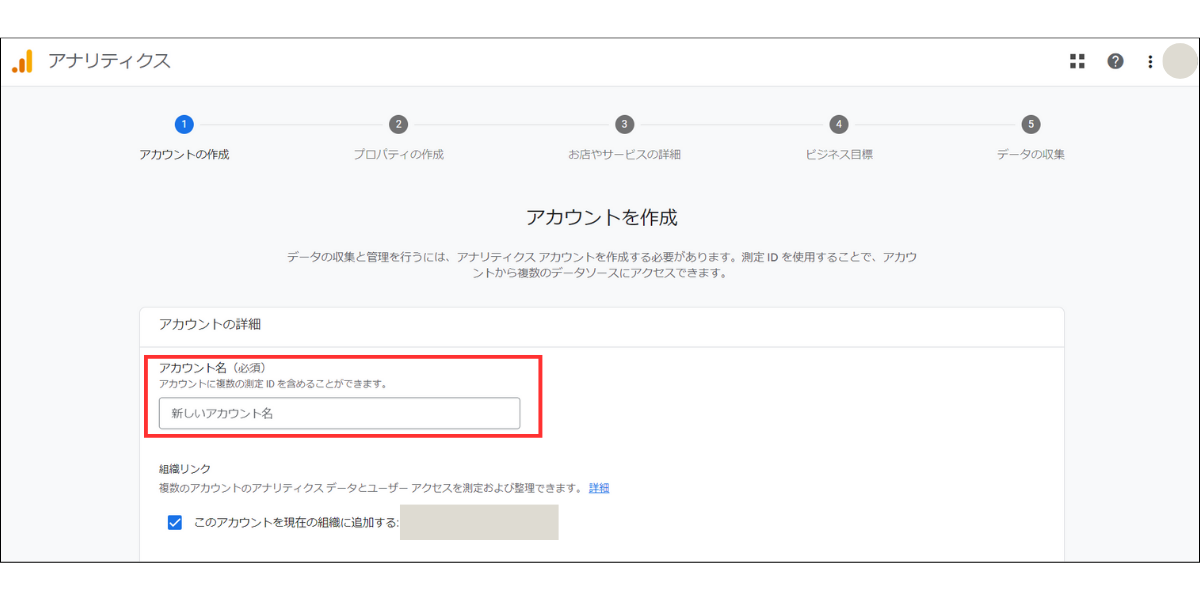1200x600 pixels.
Task: Click the お店やサービスの詳細 step label
Action: point(624,154)
